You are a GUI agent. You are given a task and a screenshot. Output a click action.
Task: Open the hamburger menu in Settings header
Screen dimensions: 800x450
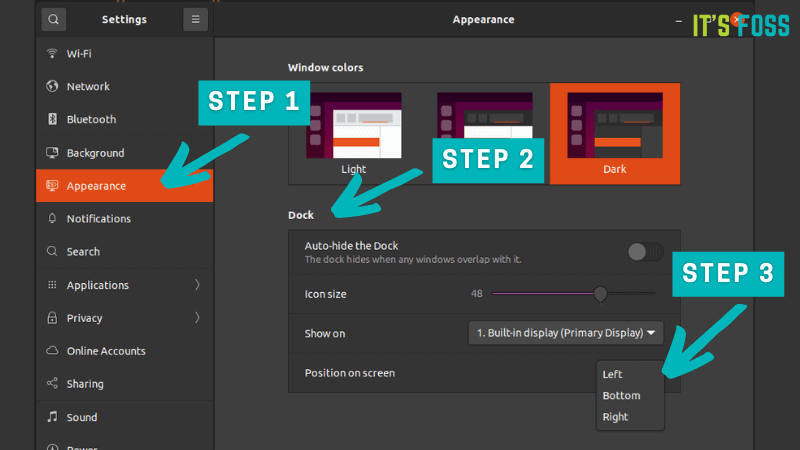click(x=195, y=19)
